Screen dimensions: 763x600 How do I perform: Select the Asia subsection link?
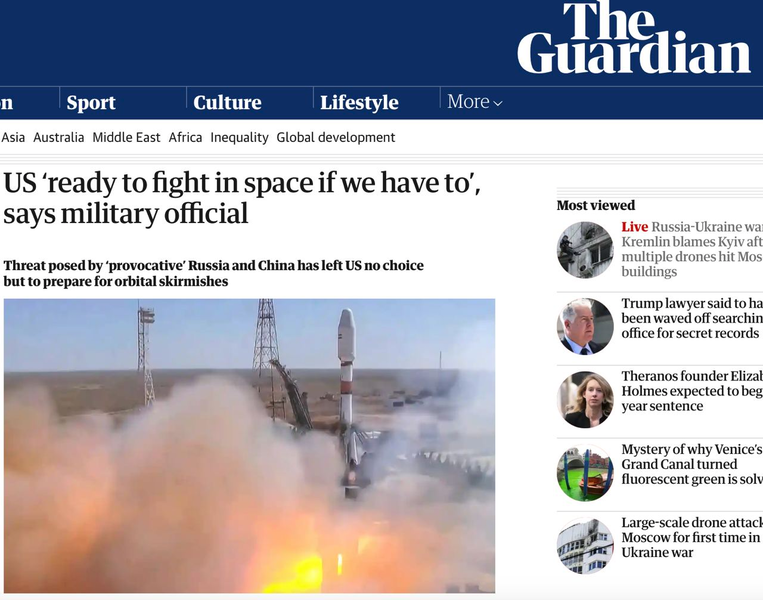point(13,137)
